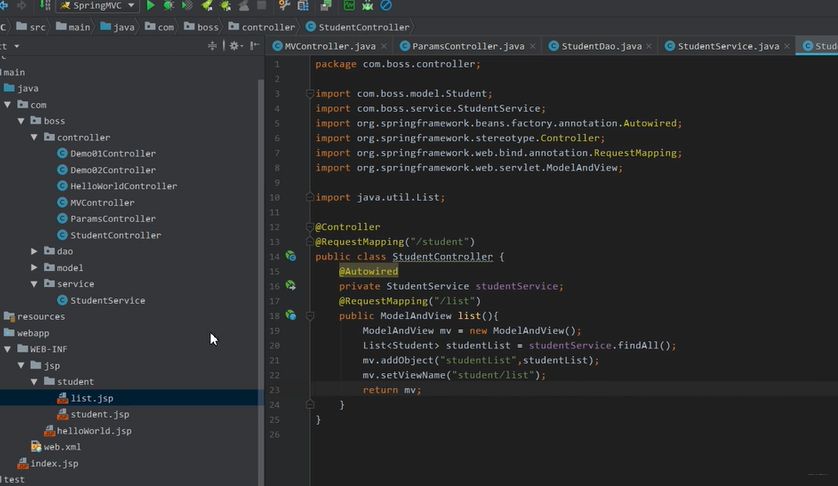Click the StudentController breadcrumb
The image size is (838, 486).
tap(358, 27)
